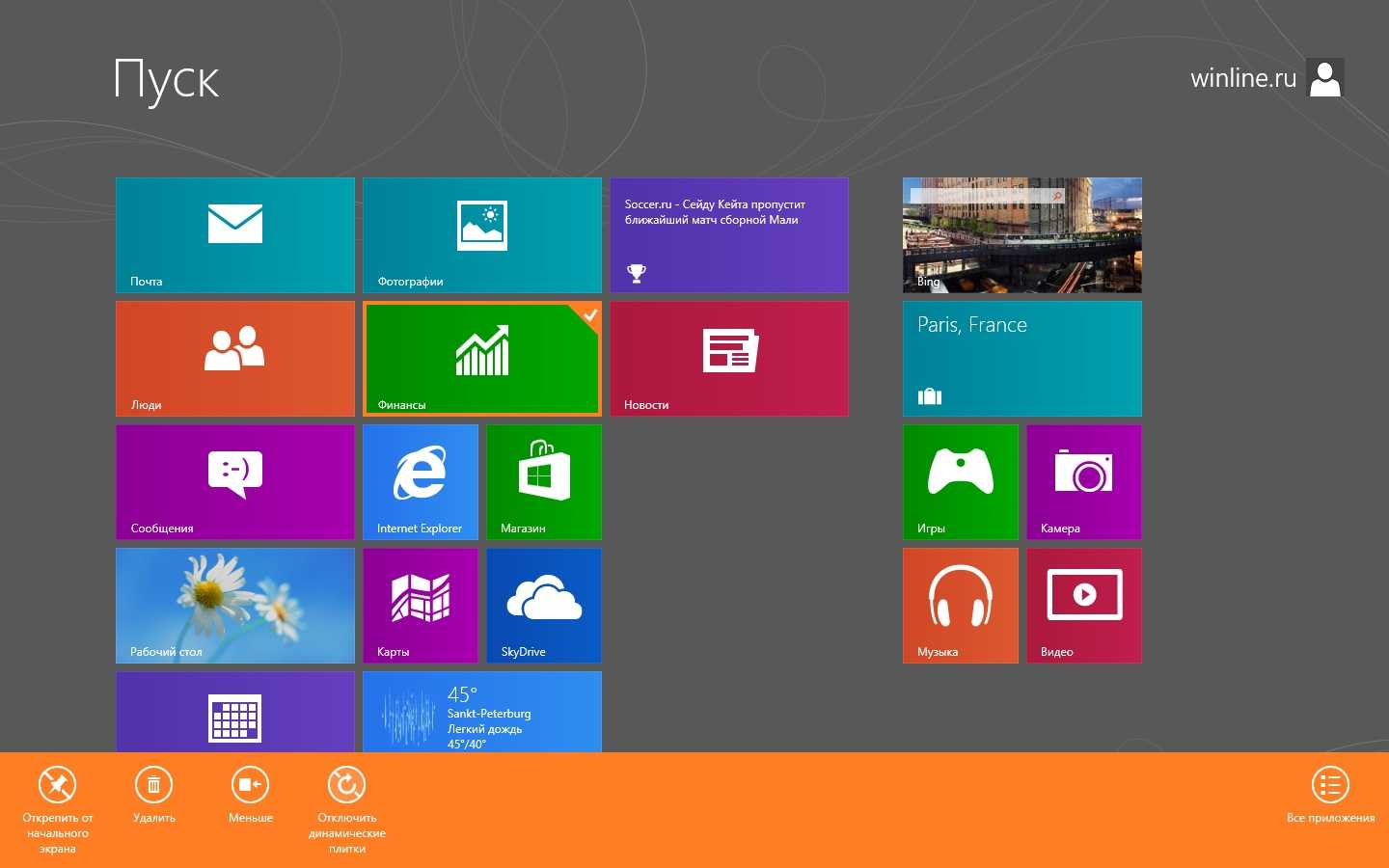Viewport: 1389px width, 868px height.
Task: Click Открепить от начального экрана button
Action: (57, 809)
